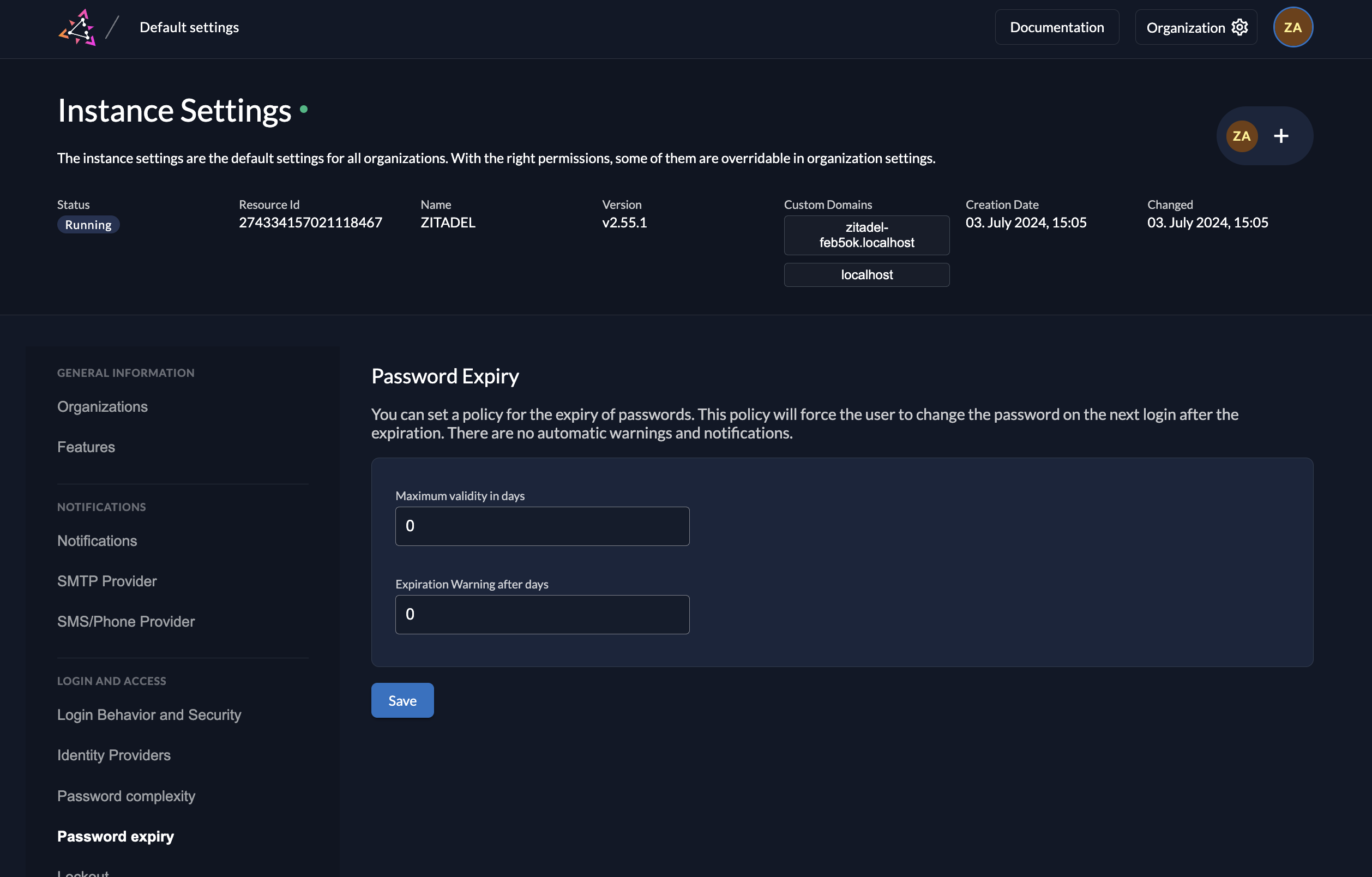This screenshot has width=1372, height=877.
Task: Open SMS/Phone Provider settings
Action: point(126,621)
